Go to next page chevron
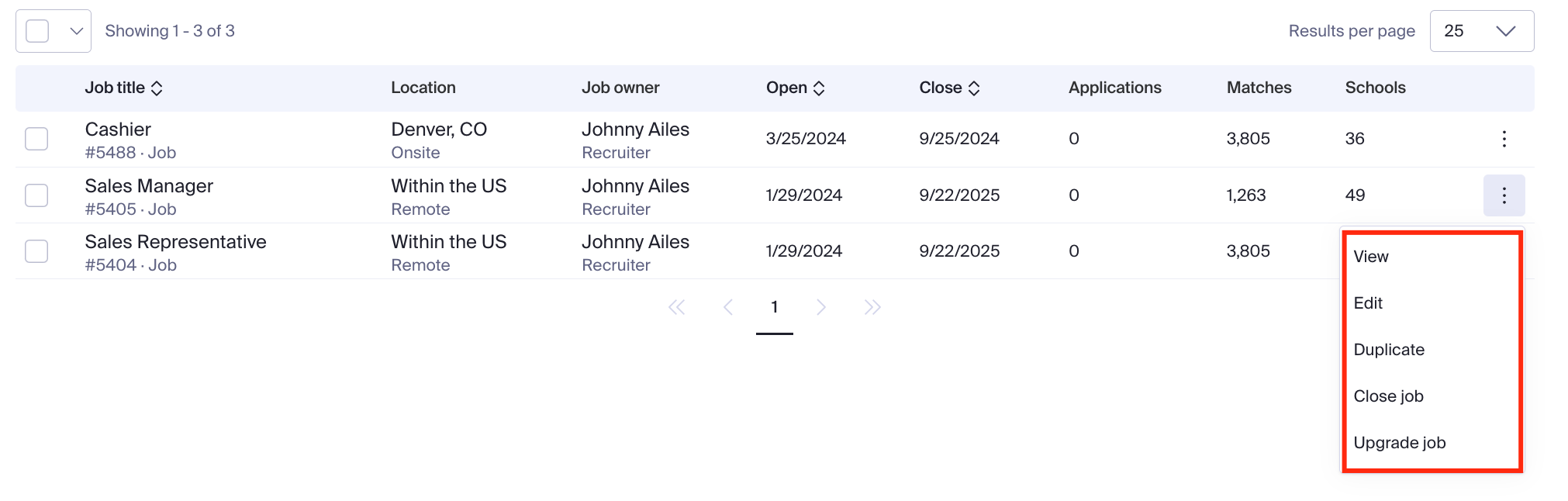The image size is (1568, 501). tap(821, 308)
